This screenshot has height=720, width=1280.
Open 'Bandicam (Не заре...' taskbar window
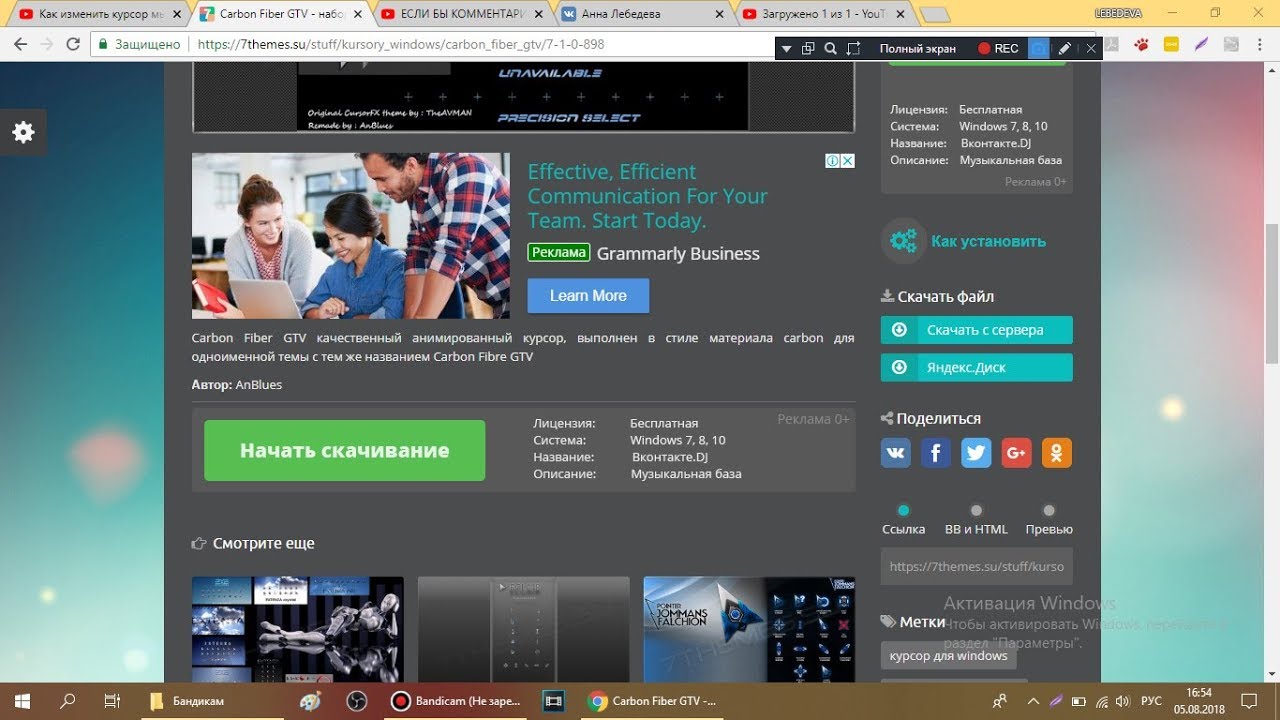tap(457, 701)
